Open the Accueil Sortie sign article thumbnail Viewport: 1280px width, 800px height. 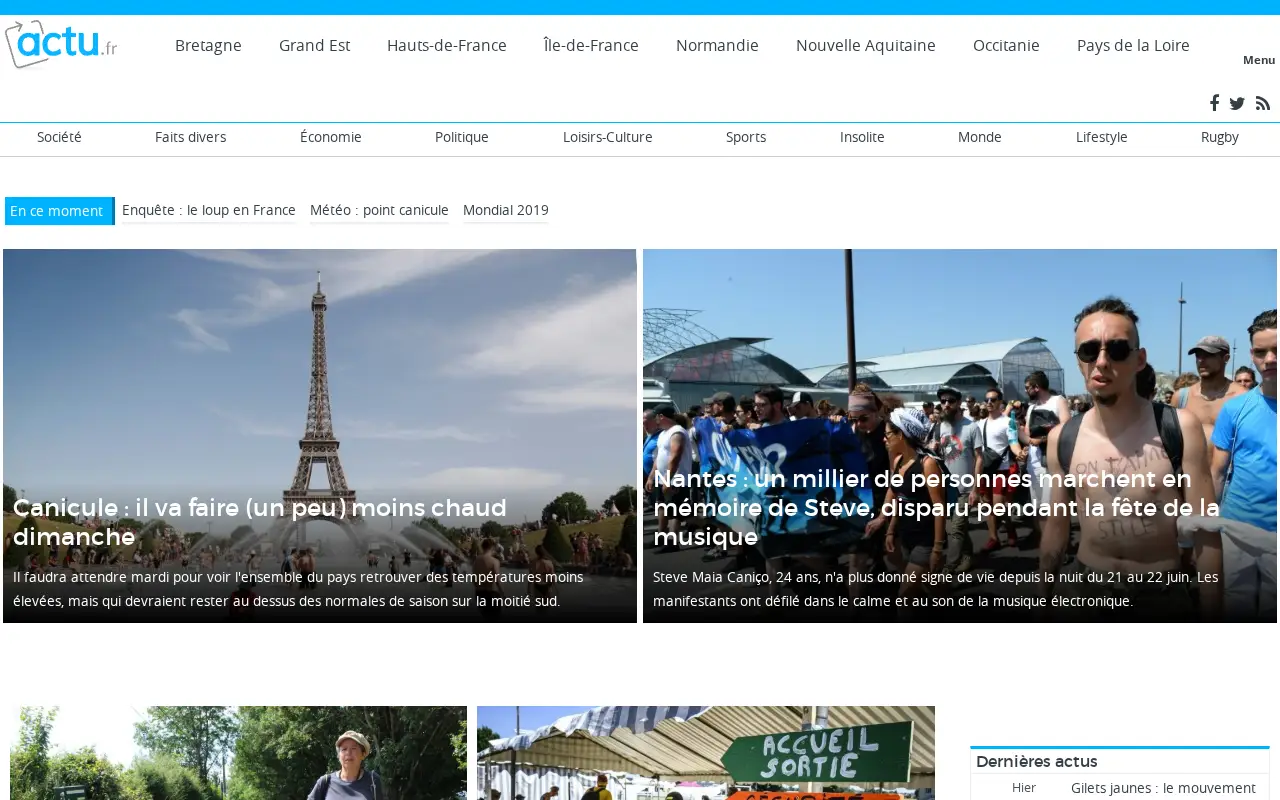706,753
